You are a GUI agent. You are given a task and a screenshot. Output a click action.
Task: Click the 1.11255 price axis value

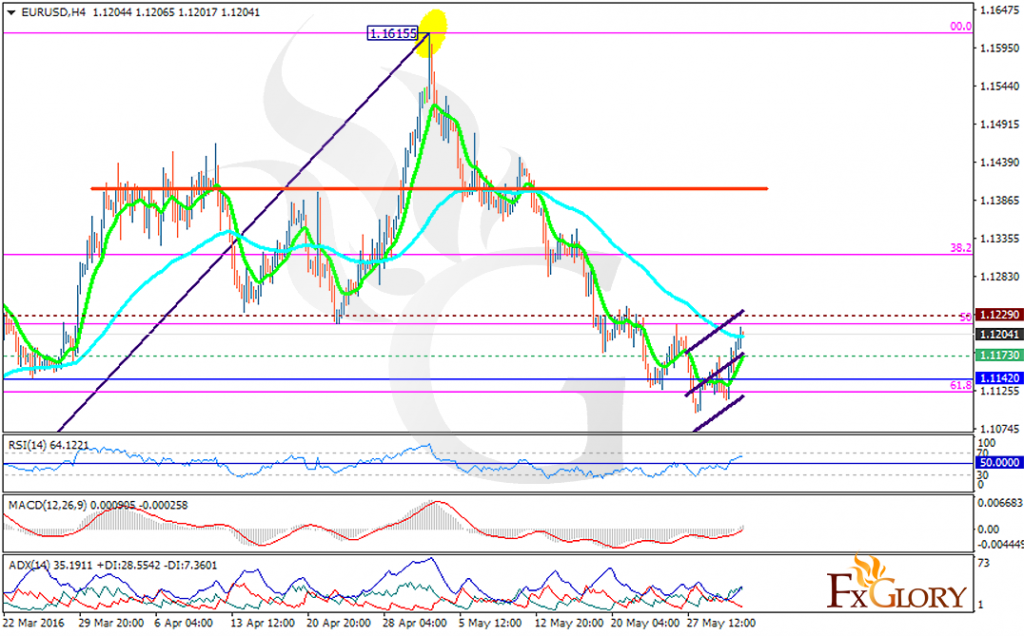pyautogui.click(x=1000, y=390)
